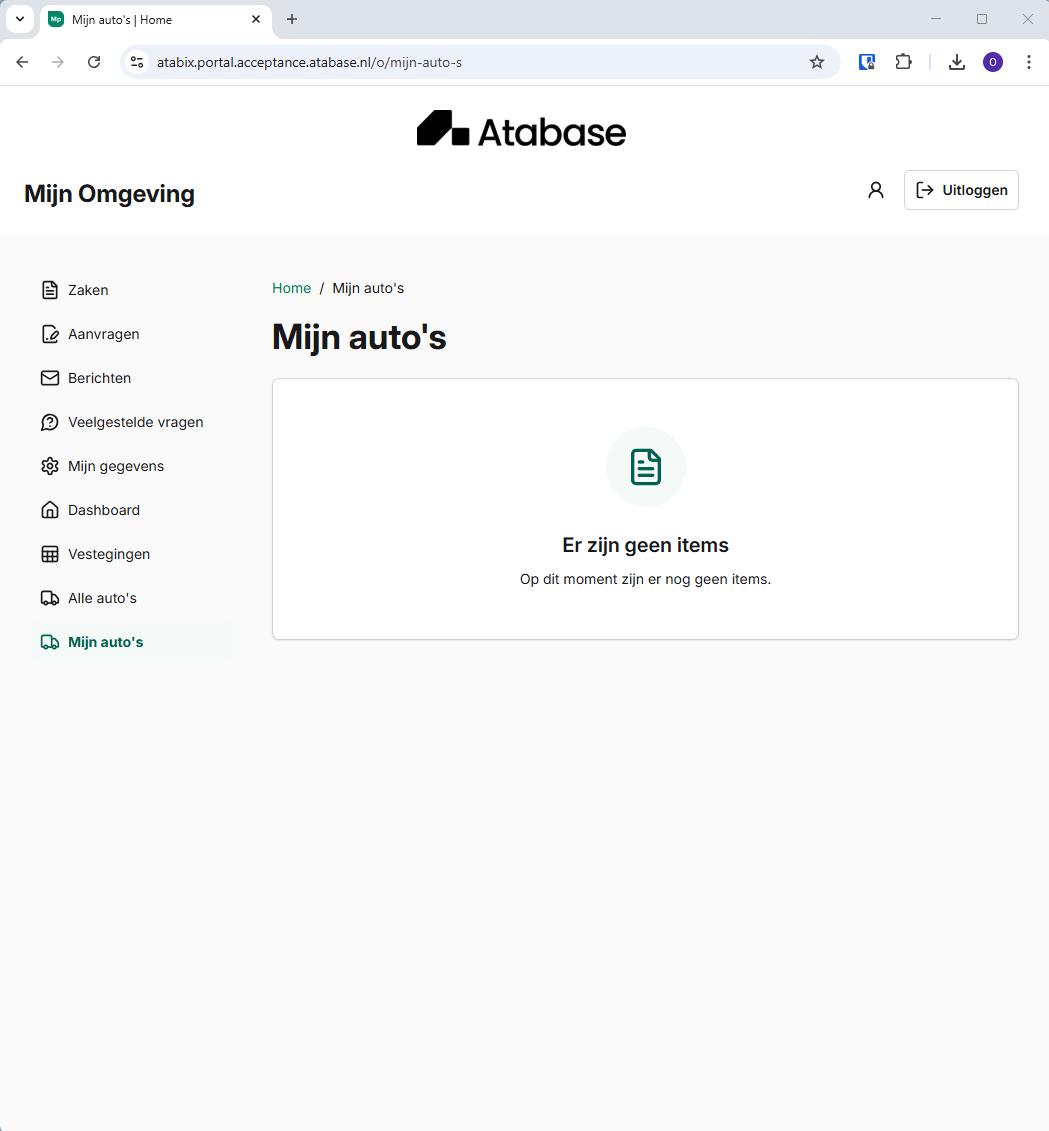Select Mijn auto's in the sidebar
The image size is (1049, 1131).
point(132,642)
